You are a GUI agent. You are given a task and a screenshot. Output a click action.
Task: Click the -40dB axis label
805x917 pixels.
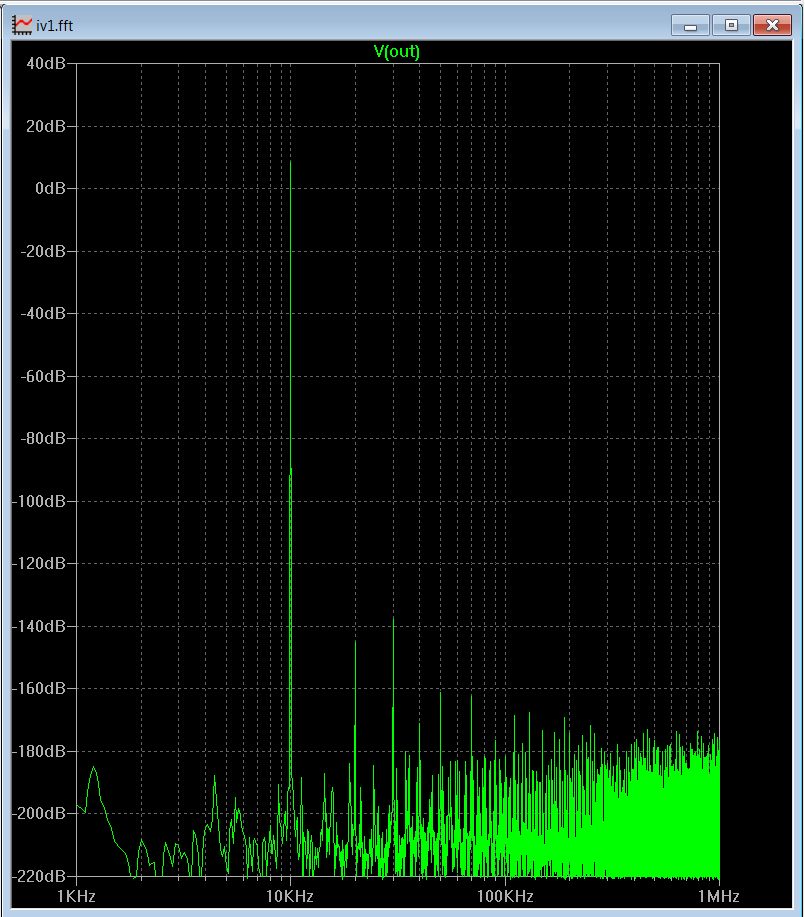point(43,313)
